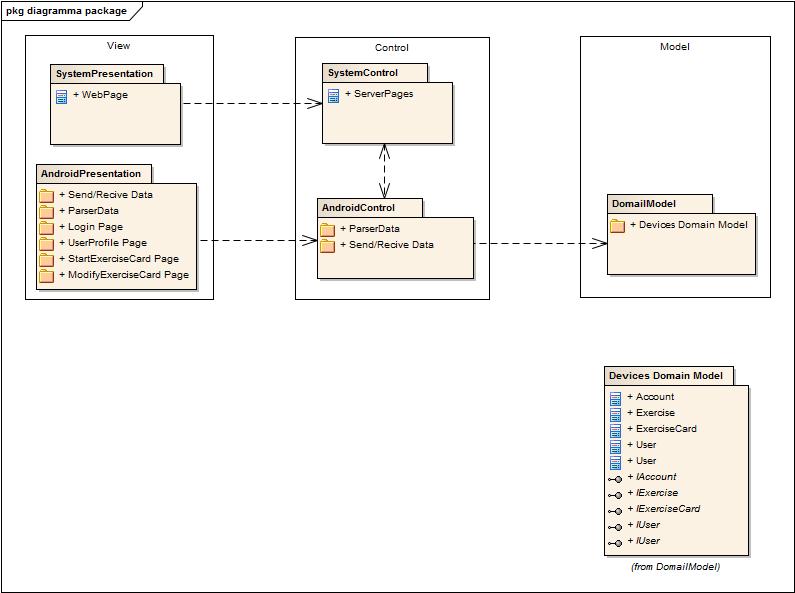This screenshot has height=593, width=795.
Task: Click the '+ WebPage' text
Action: pos(100,95)
